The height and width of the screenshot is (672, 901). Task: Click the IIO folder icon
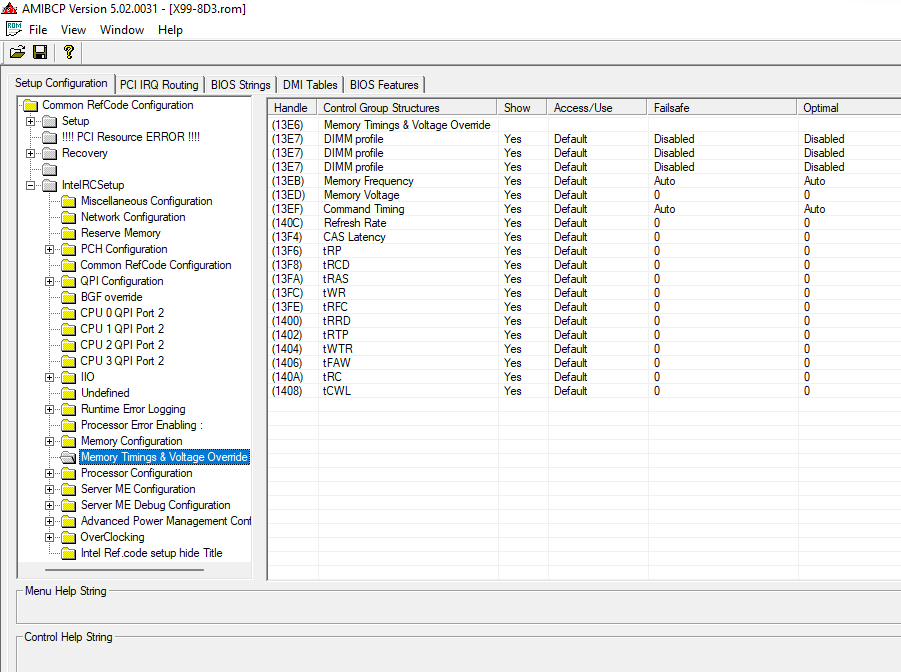click(69, 377)
